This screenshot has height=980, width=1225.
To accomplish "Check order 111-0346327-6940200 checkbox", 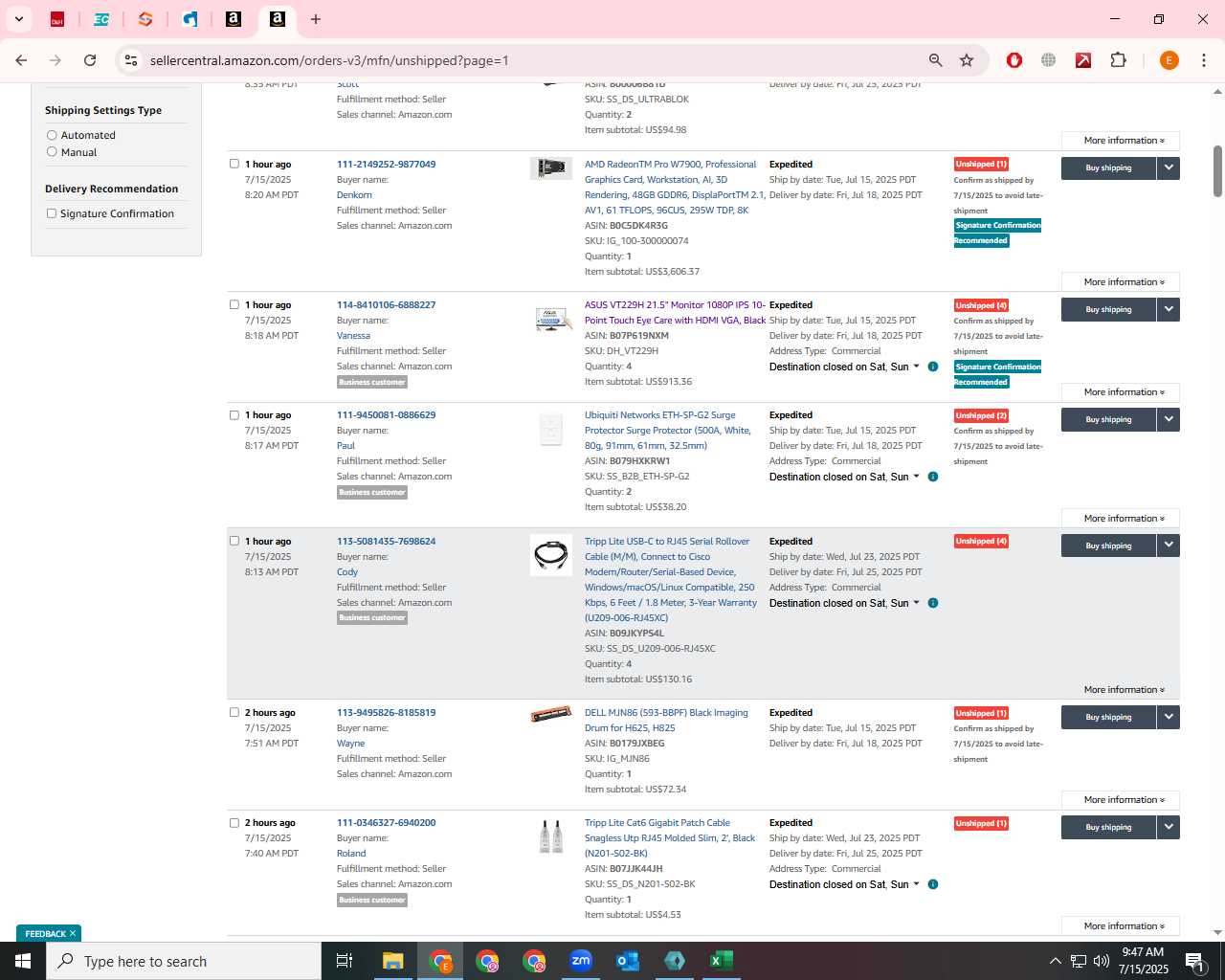I will 234,822.
